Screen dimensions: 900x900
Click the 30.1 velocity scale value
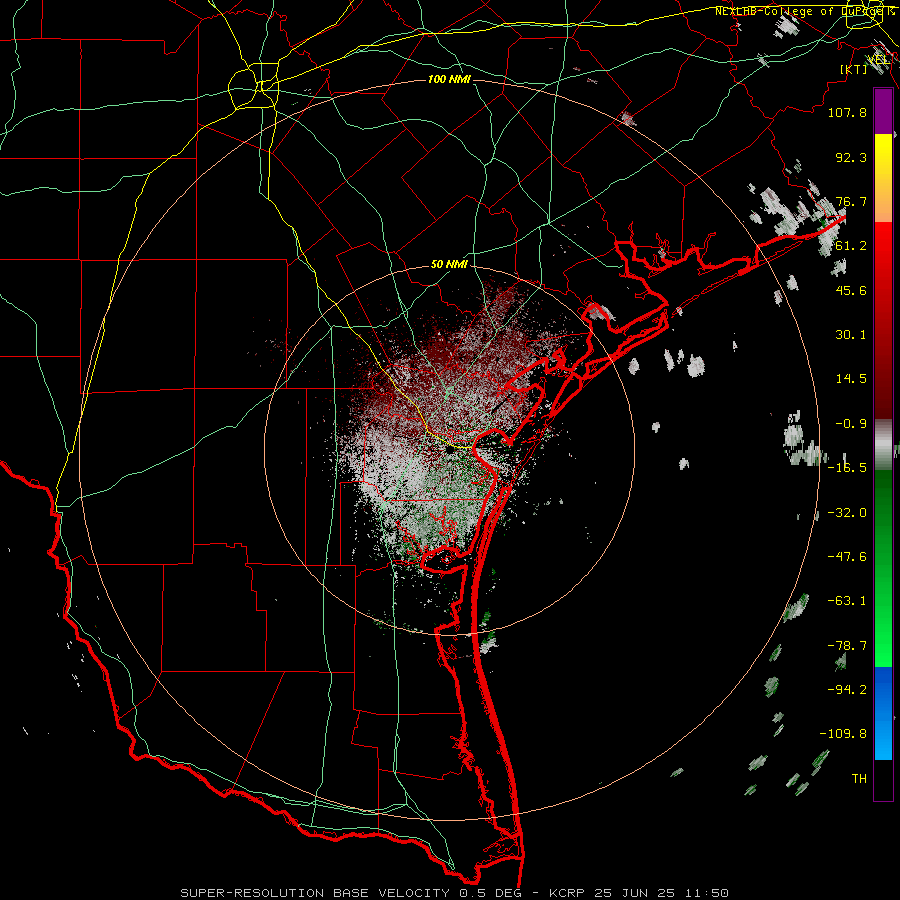click(x=851, y=335)
